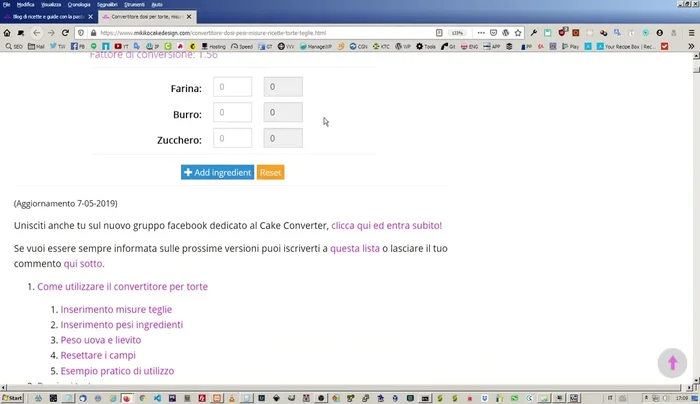
Task: Click the site padlock security icon
Action: (x=93, y=32)
